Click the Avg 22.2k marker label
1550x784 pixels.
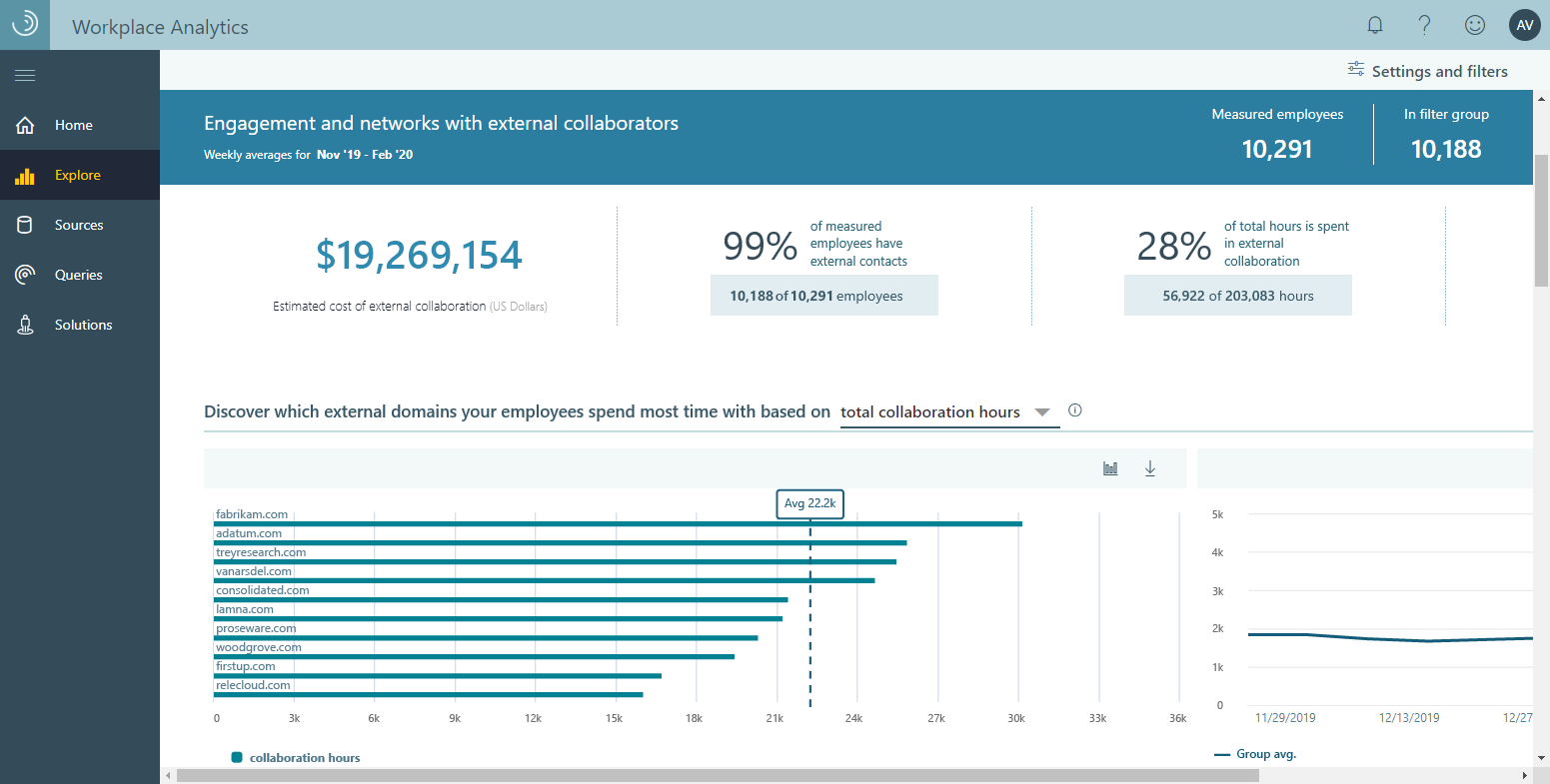(x=810, y=503)
